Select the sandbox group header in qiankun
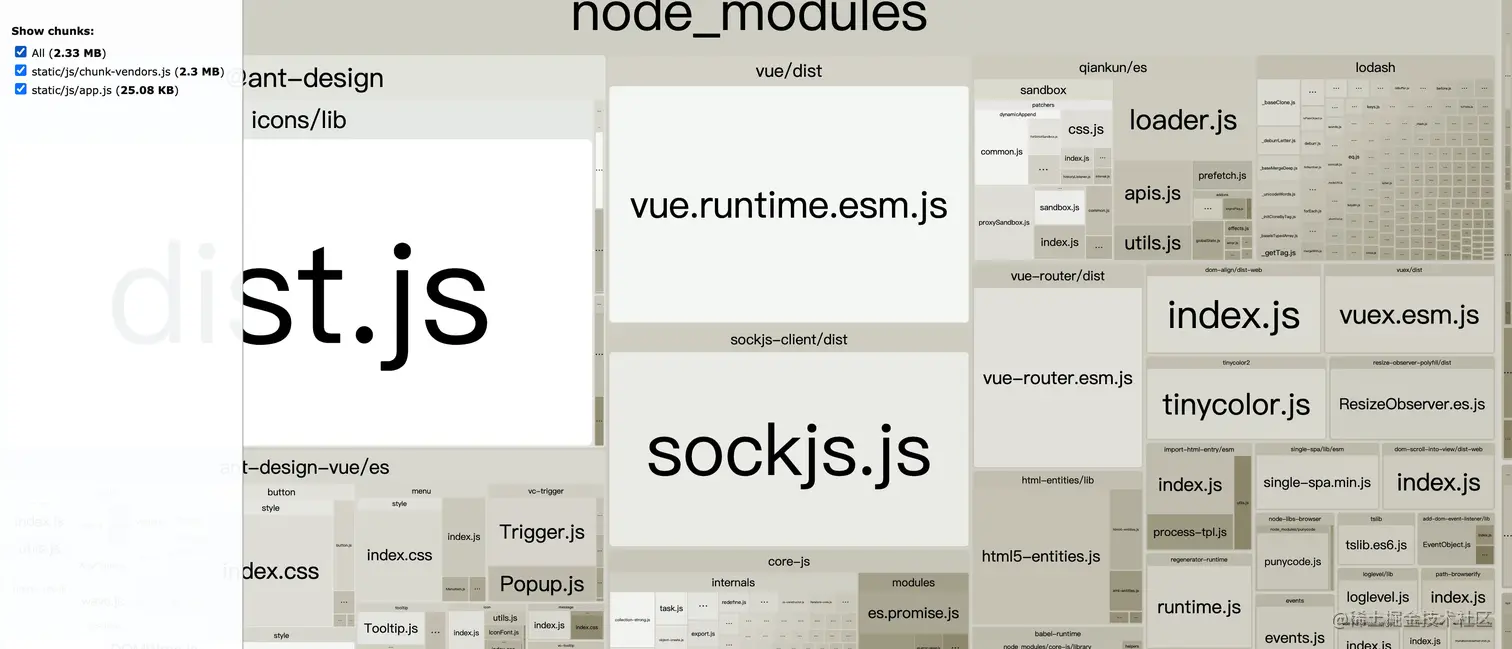1512x649 pixels. pyautogui.click(x=1043, y=90)
